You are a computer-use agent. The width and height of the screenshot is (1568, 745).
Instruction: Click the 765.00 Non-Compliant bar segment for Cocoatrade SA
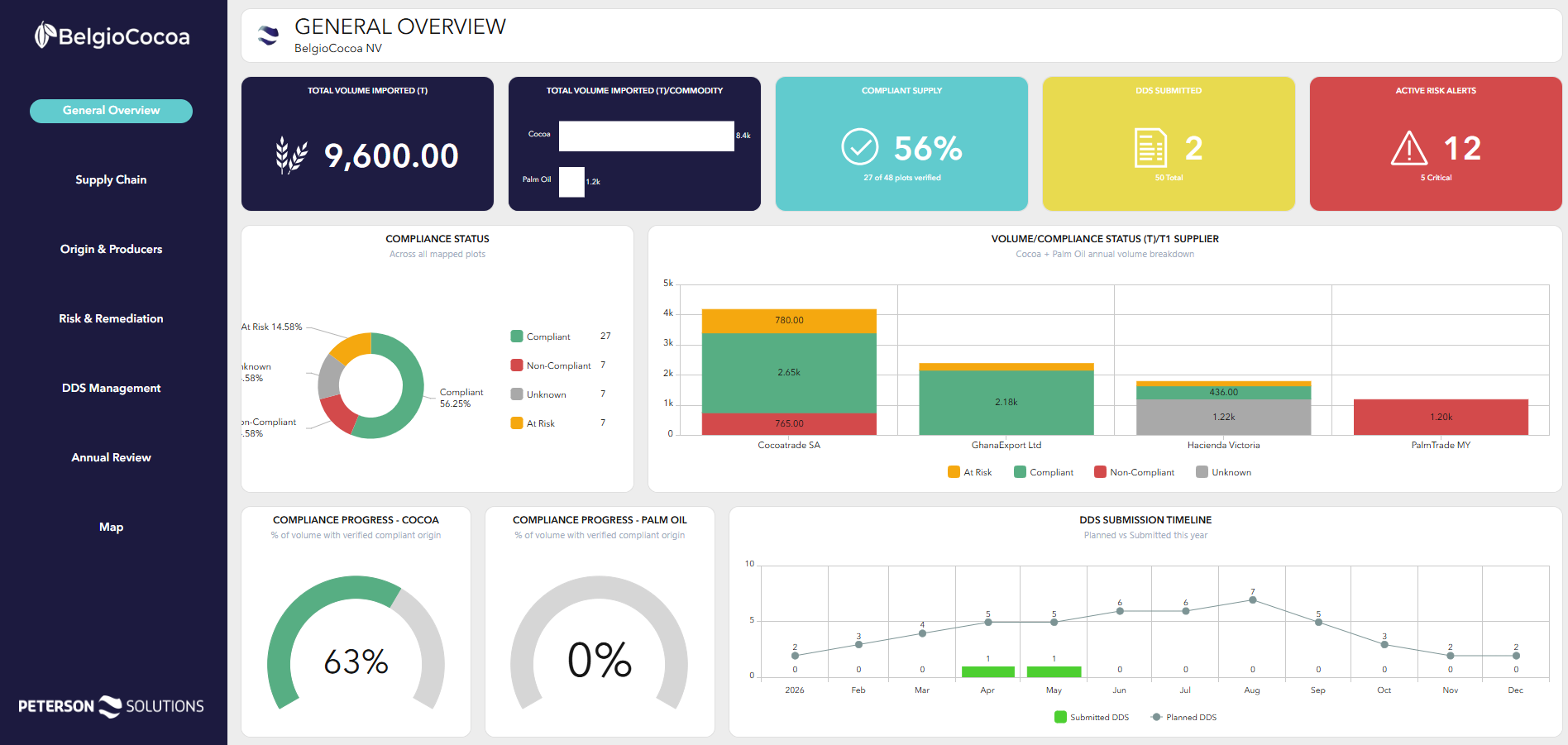tap(789, 423)
